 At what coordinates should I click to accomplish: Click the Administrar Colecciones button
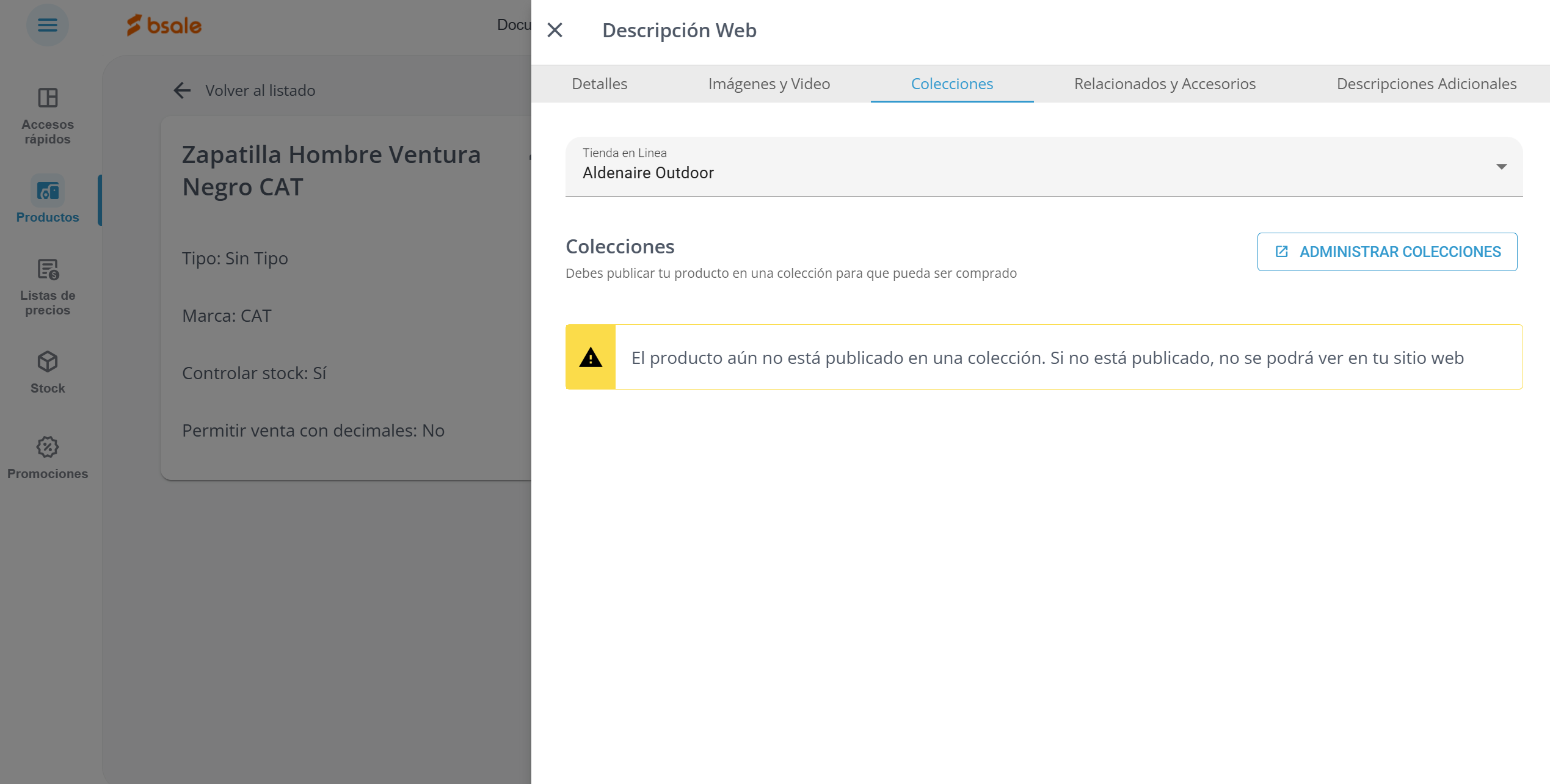point(1387,252)
